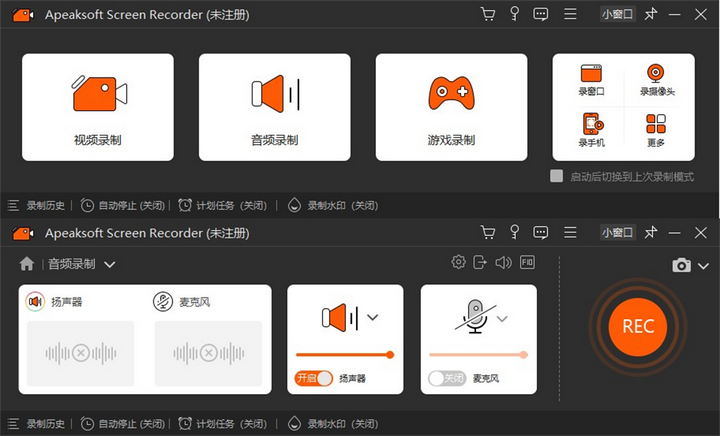Screen dimensions: 720x436
Task: Open the sound check speaker icon in toolbar
Action: [504, 263]
